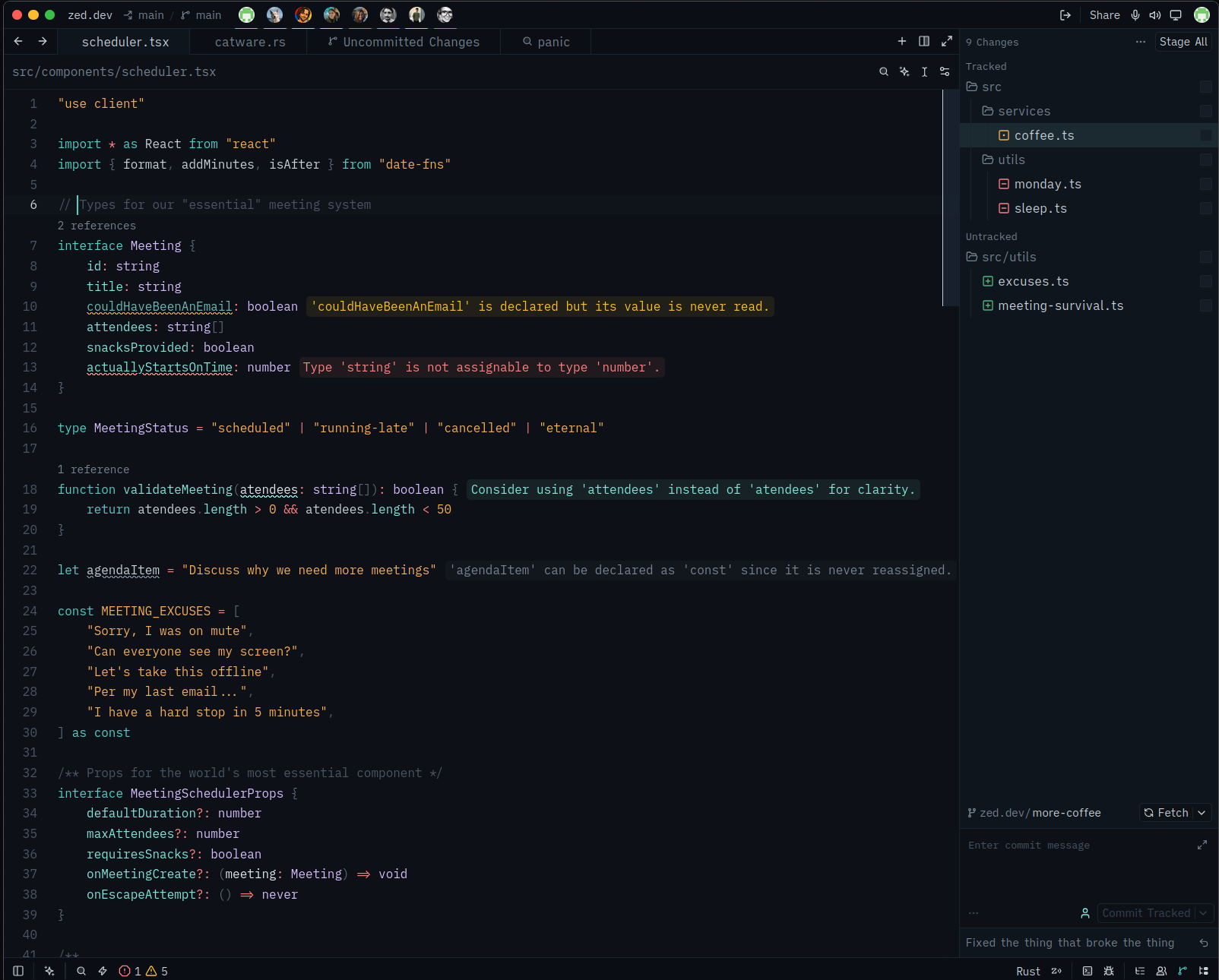Click the Fetch button
This screenshot has width=1219, height=980.
pyautogui.click(x=1167, y=813)
